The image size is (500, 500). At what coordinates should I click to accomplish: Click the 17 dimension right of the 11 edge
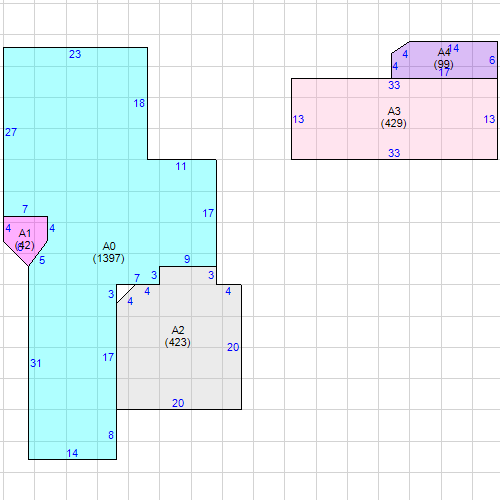point(208,213)
